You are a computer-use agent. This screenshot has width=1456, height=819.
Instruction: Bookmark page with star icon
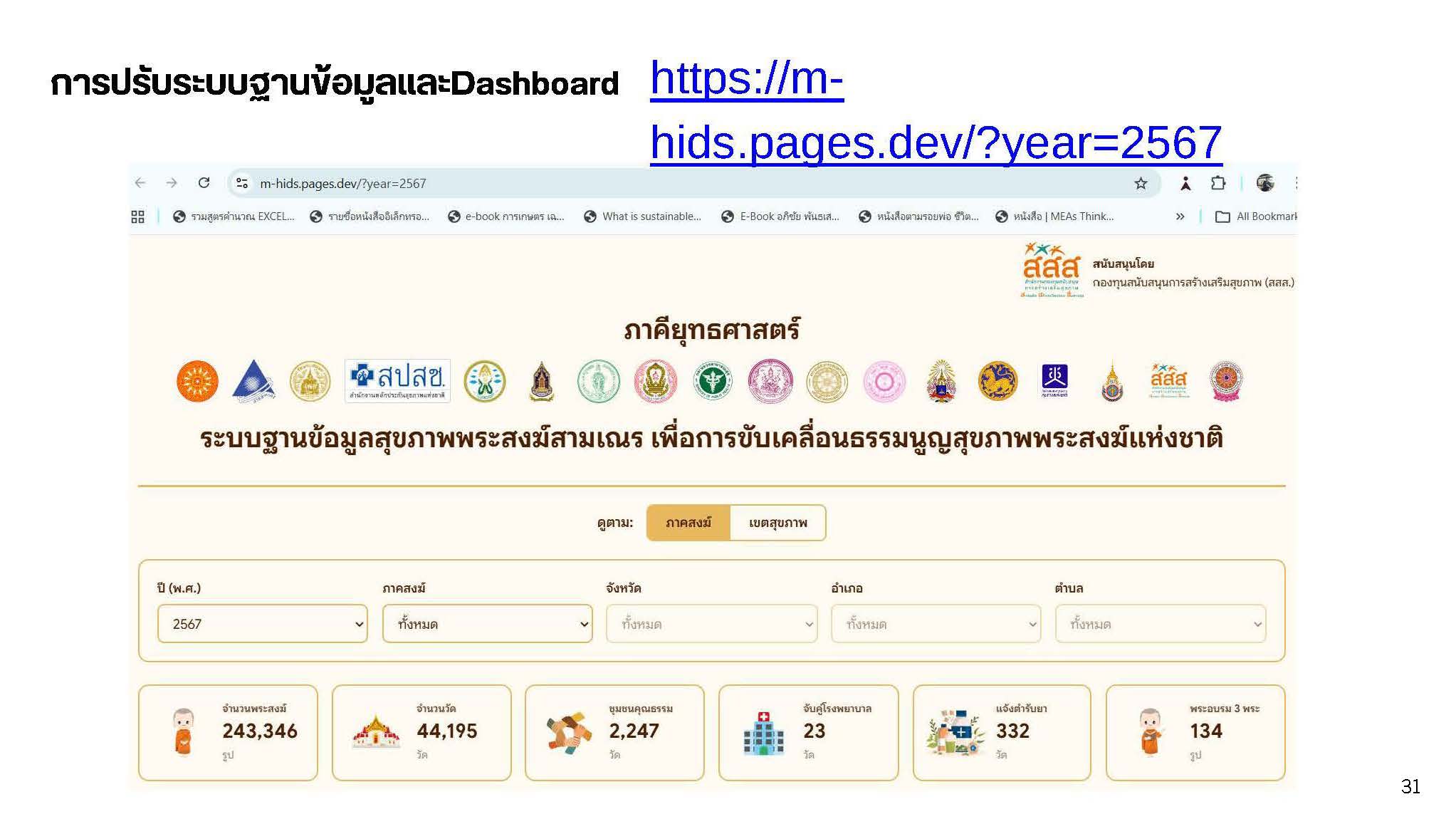(x=1141, y=184)
